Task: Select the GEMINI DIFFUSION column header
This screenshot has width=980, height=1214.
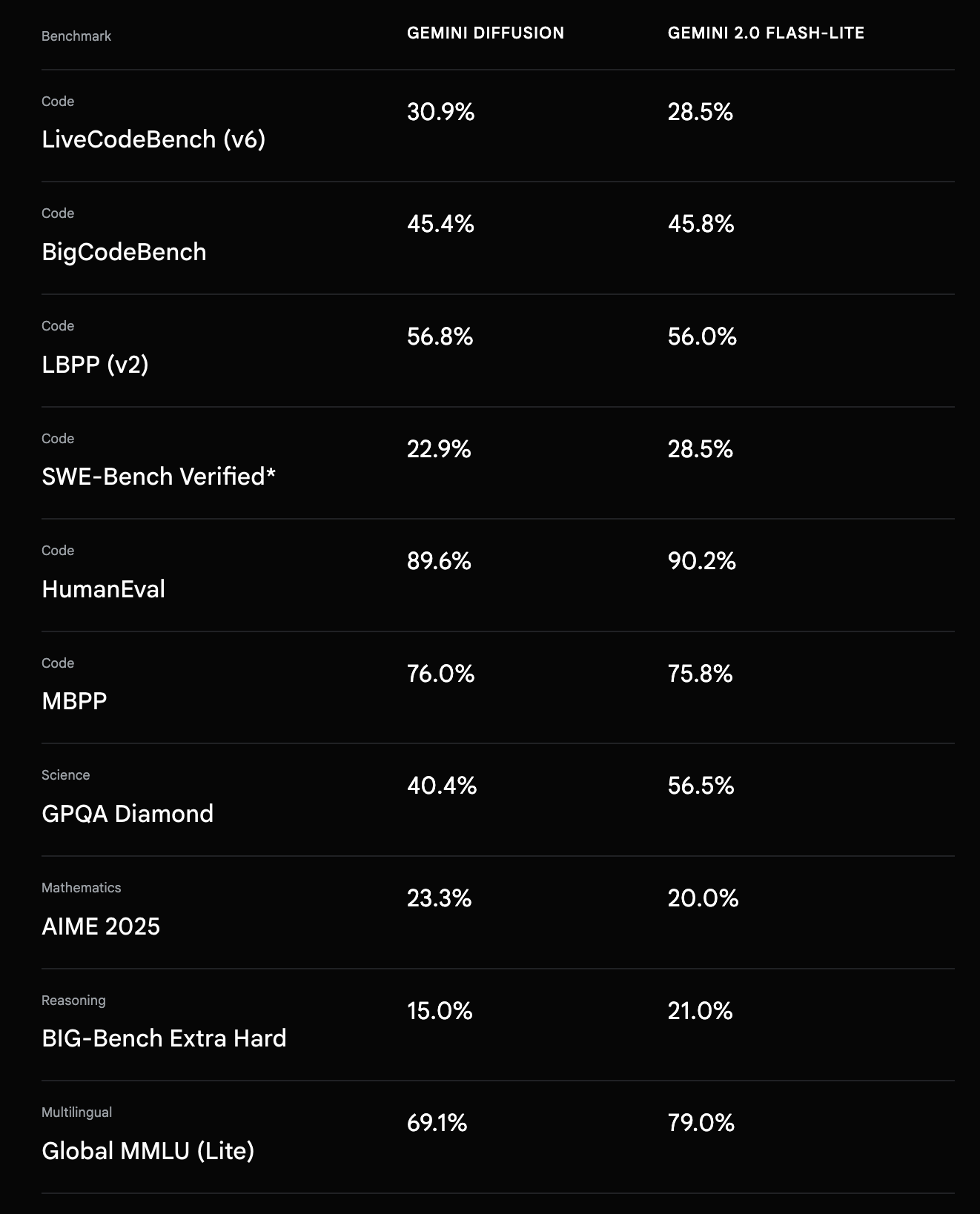Action: pos(486,33)
